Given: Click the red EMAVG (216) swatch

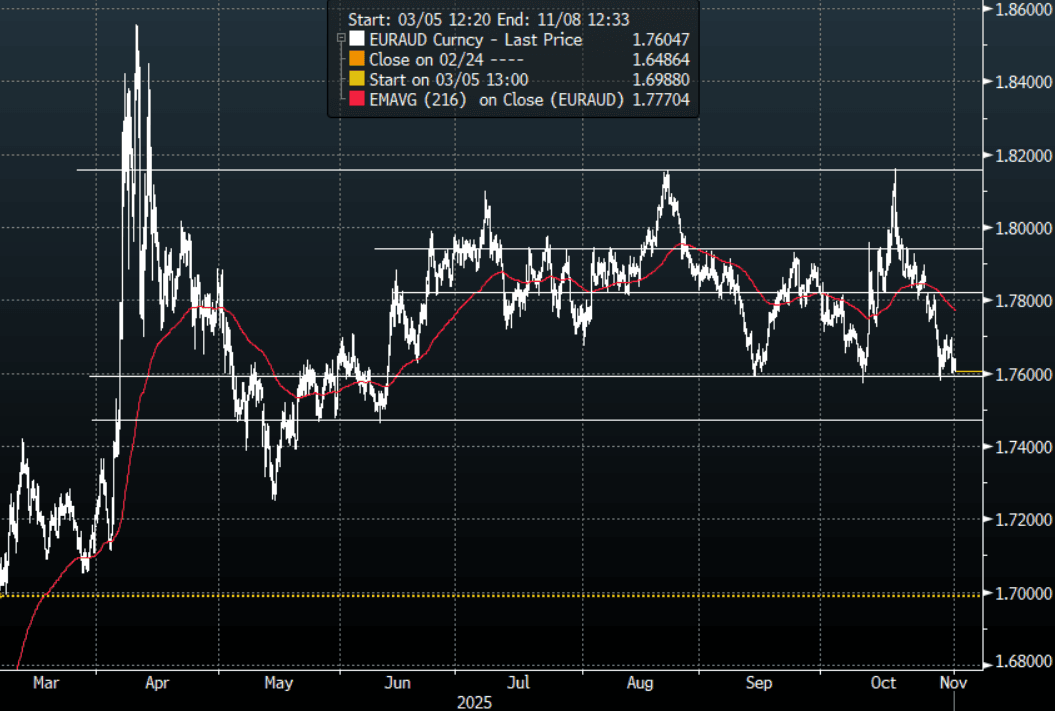Looking at the screenshot, I should 356,100.
